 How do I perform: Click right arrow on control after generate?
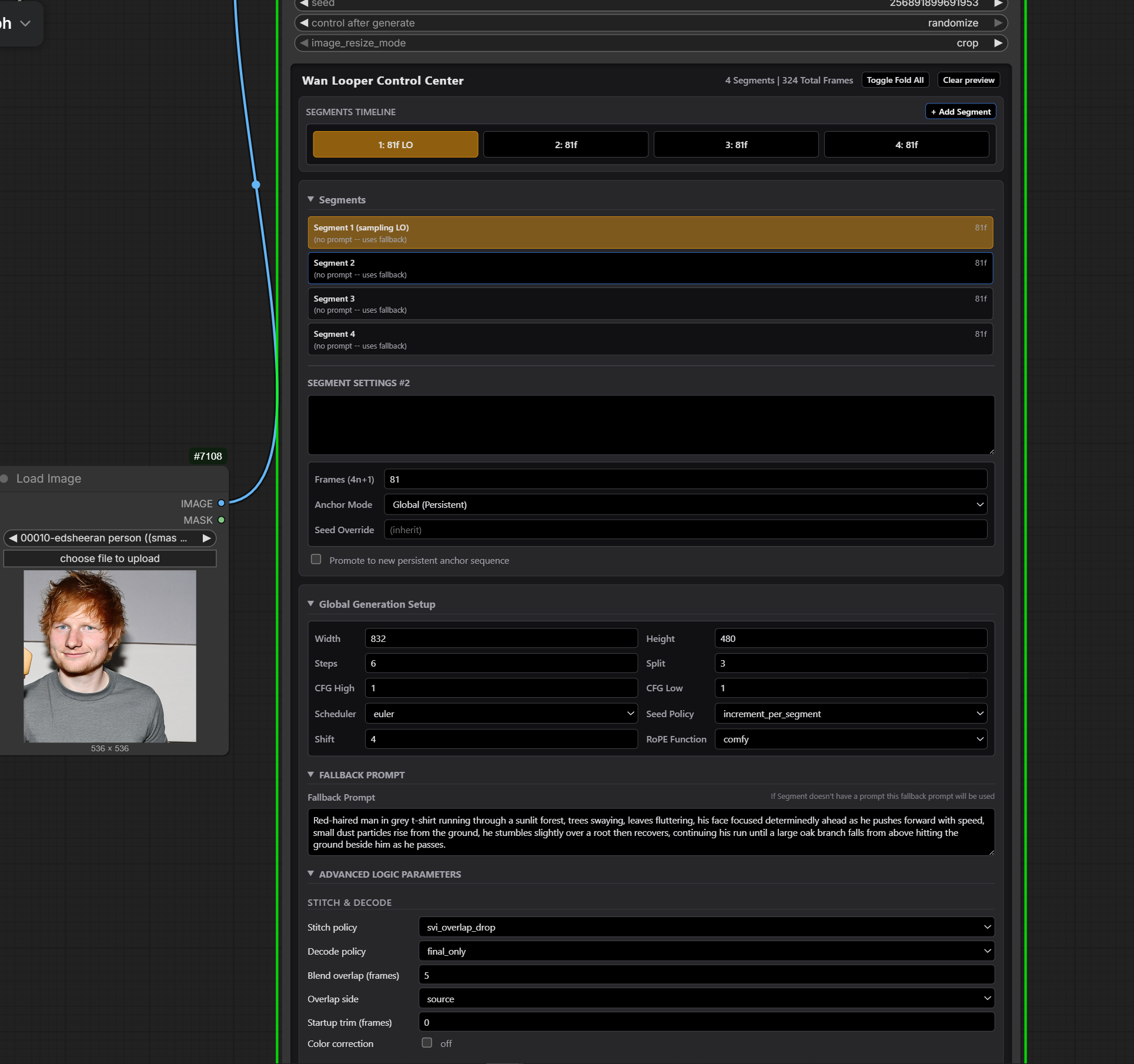tap(998, 23)
